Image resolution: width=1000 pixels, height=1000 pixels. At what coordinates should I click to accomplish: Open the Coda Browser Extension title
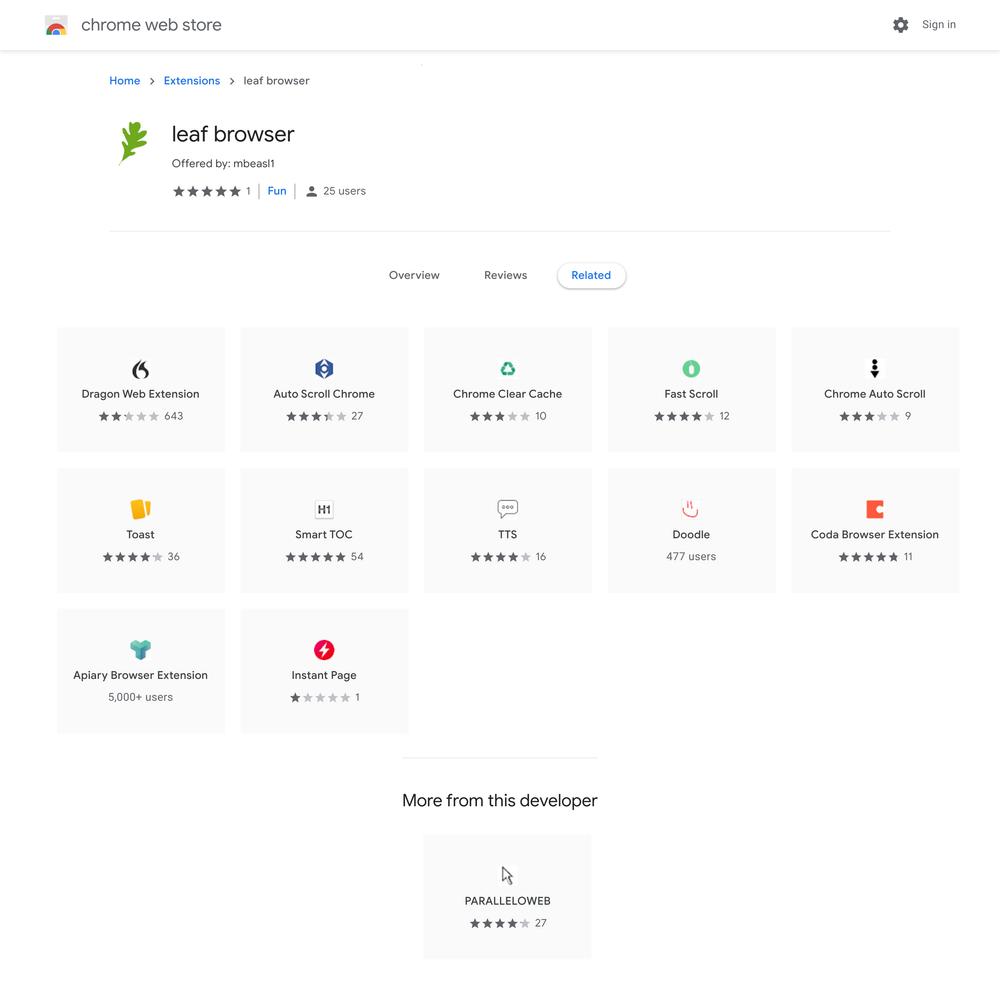coord(874,534)
